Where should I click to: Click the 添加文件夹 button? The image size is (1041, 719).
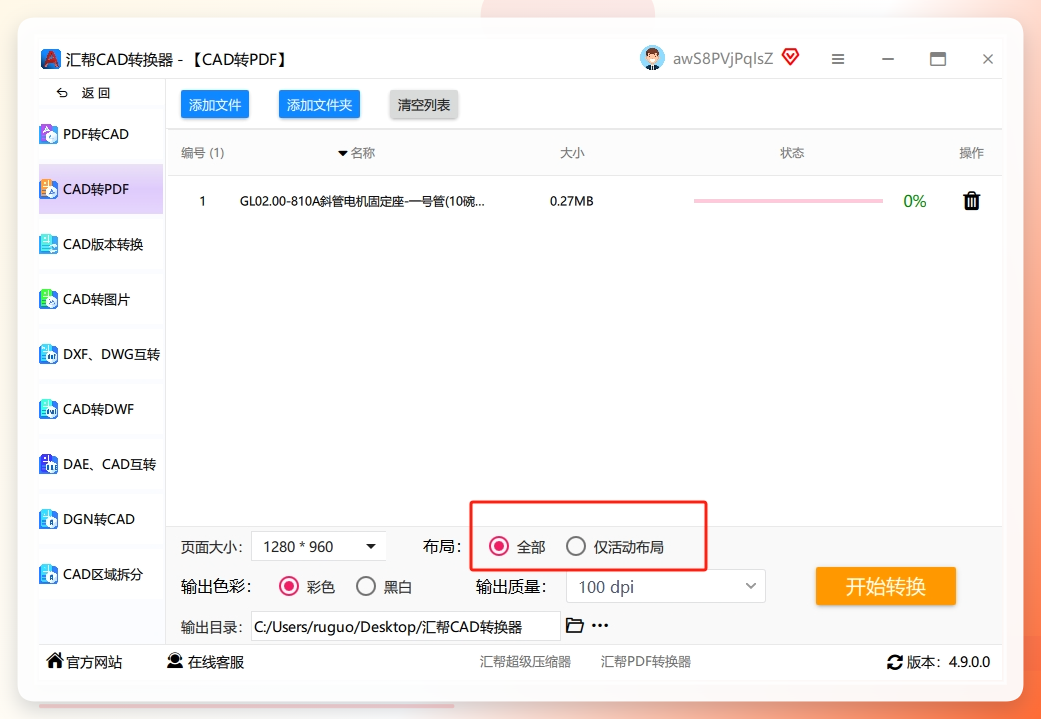click(319, 104)
